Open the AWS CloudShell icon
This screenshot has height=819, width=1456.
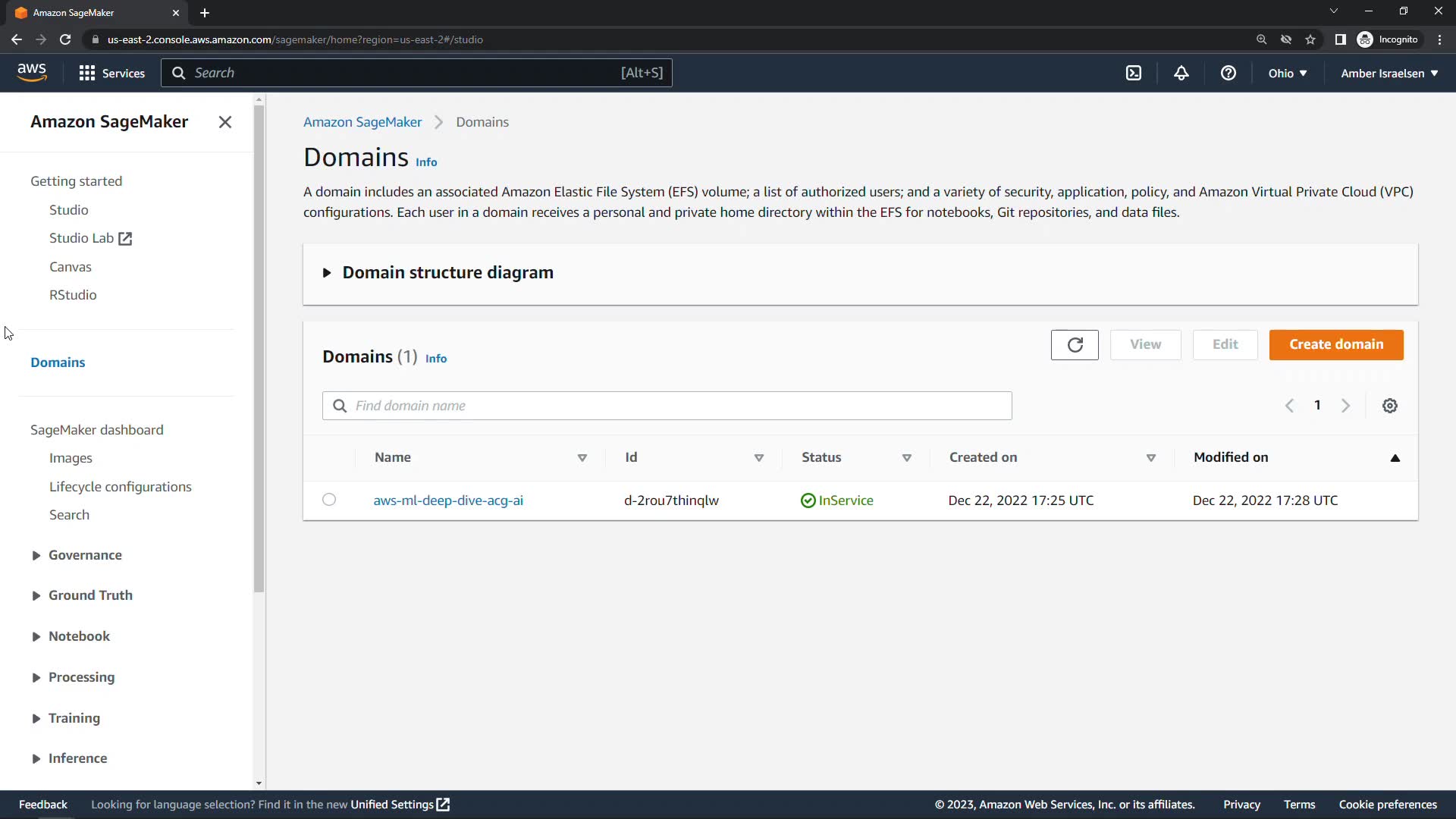pos(1133,73)
